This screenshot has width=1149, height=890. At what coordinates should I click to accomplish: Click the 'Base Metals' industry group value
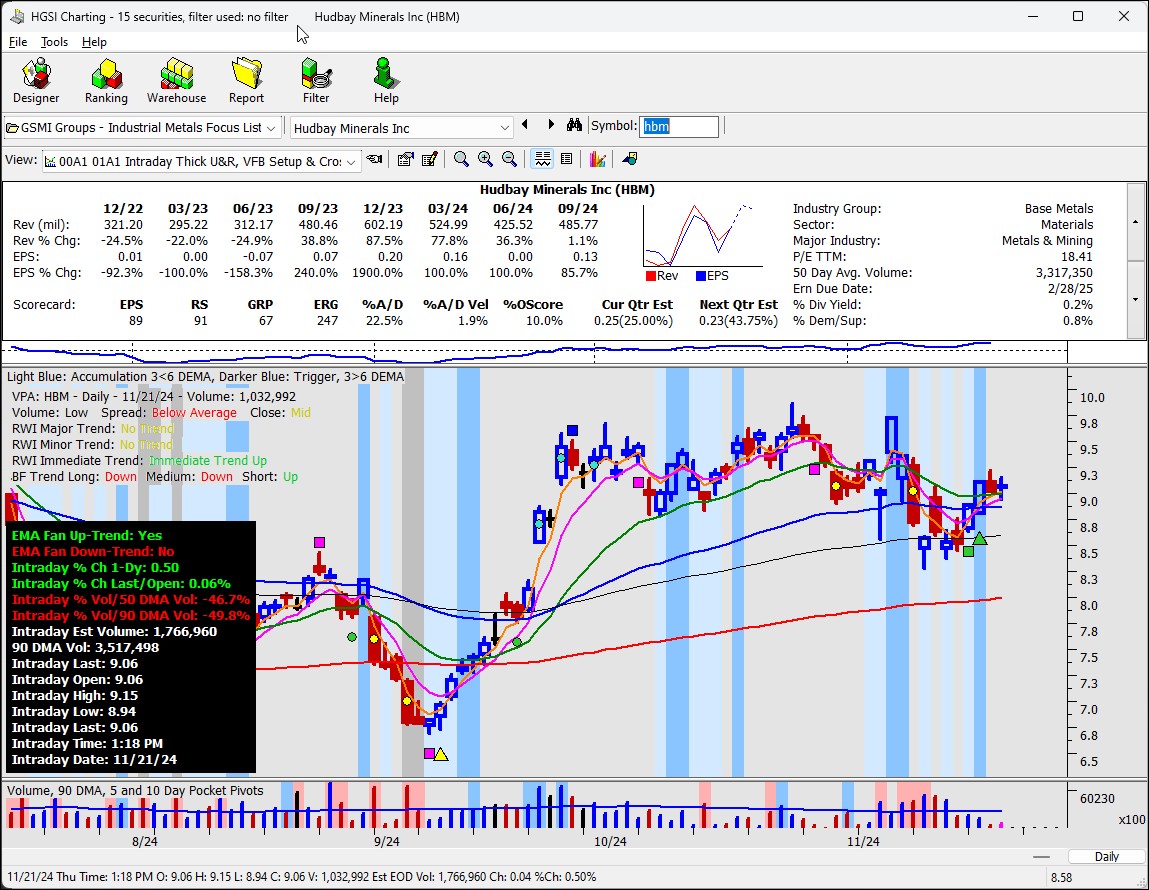click(1059, 209)
